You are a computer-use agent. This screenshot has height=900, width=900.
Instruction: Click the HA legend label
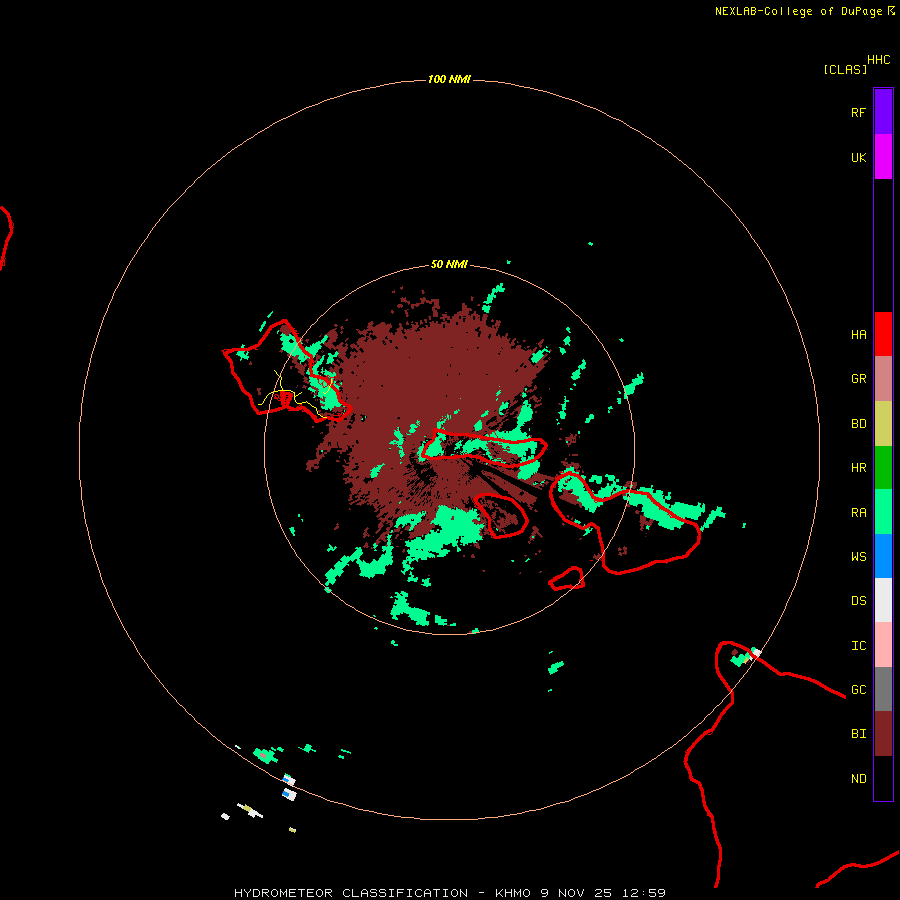click(858, 335)
